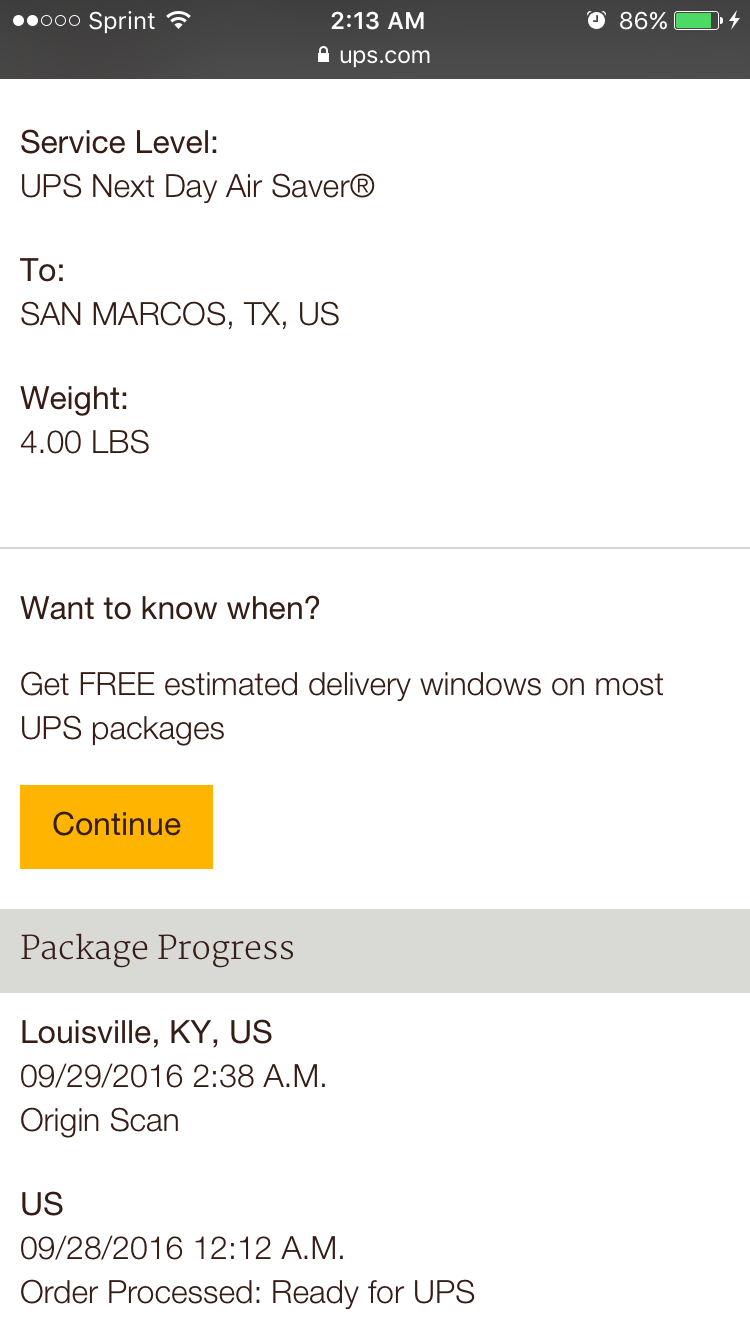Tap the yellow Continue button
Screen dimensions: 750x1334
tap(116, 826)
